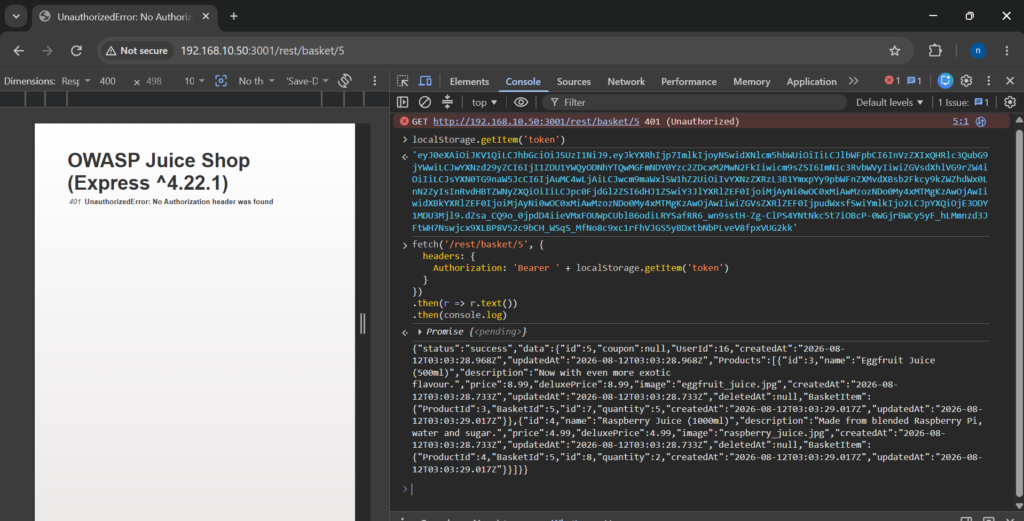Viewport: 1024px width, 521px height.
Task: Open the Chrome three-dot browser menu
Action: click(1006, 50)
